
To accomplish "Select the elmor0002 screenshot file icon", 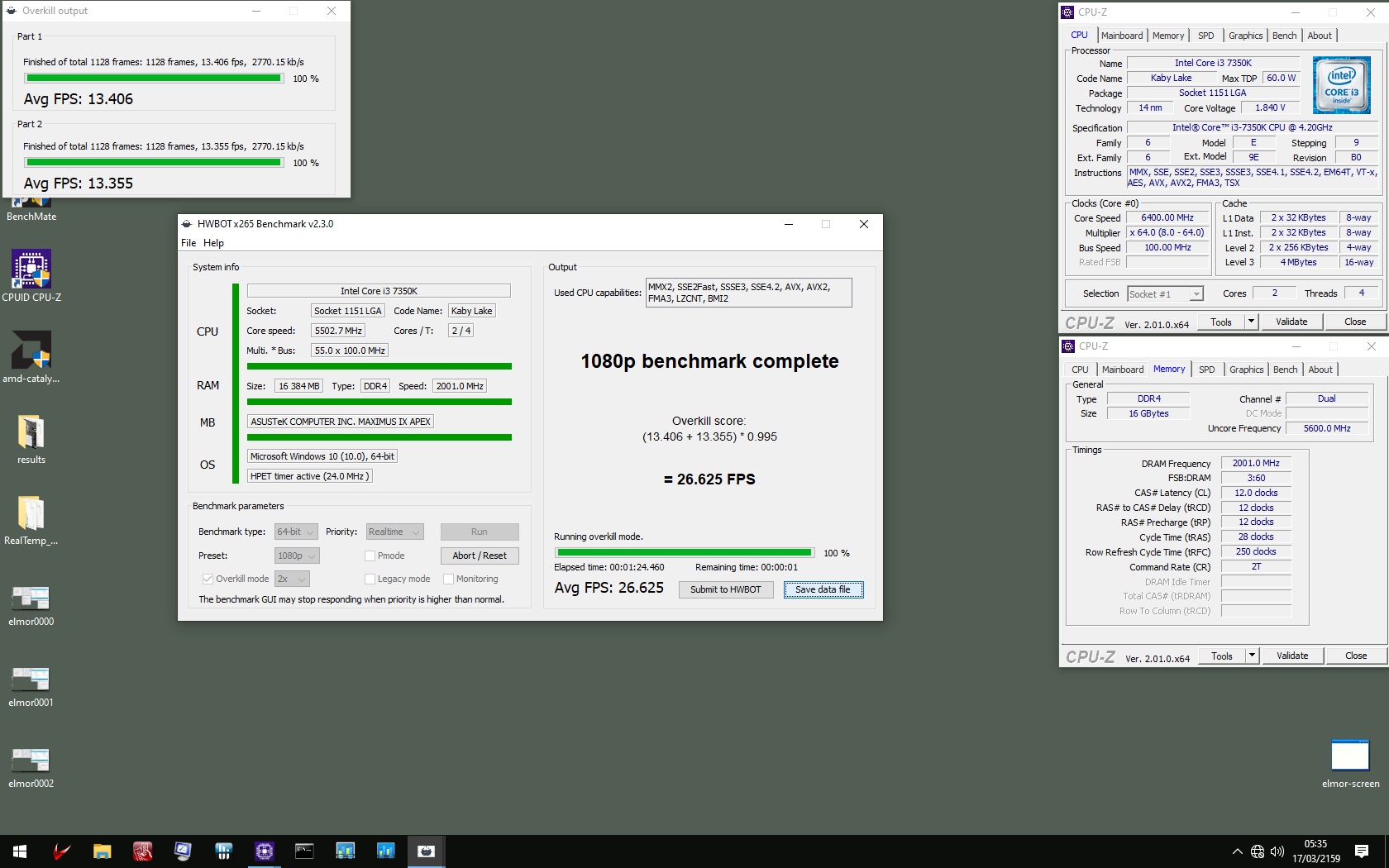I will pyautogui.click(x=31, y=767).
